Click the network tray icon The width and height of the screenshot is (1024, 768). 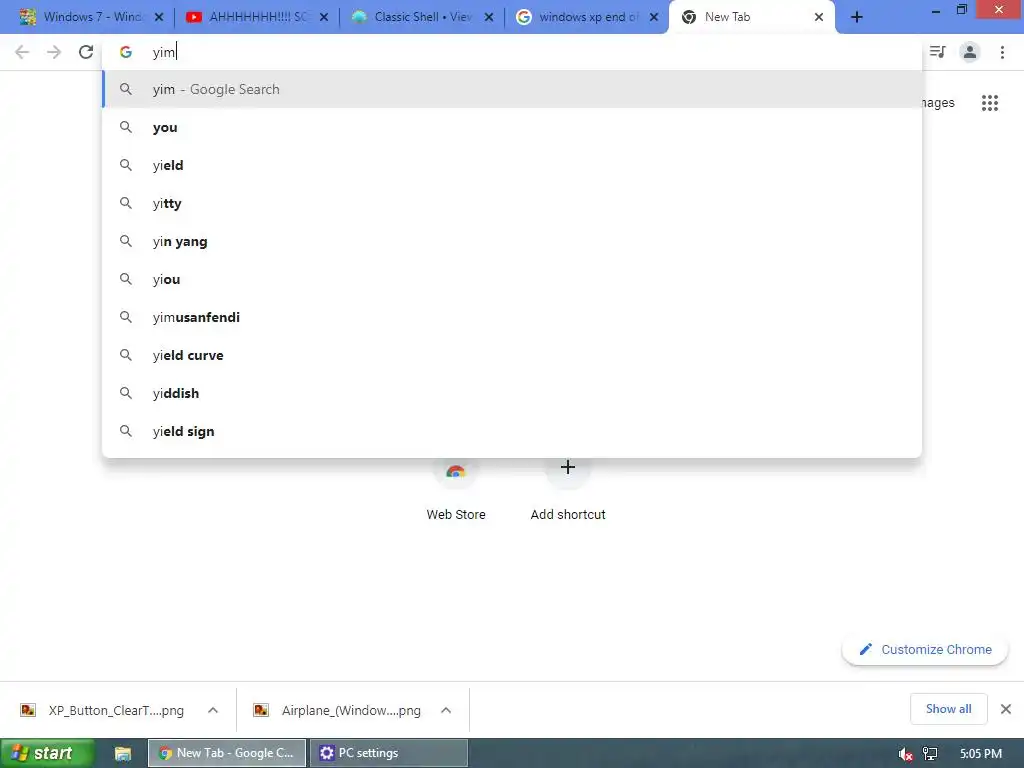(930, 754)
